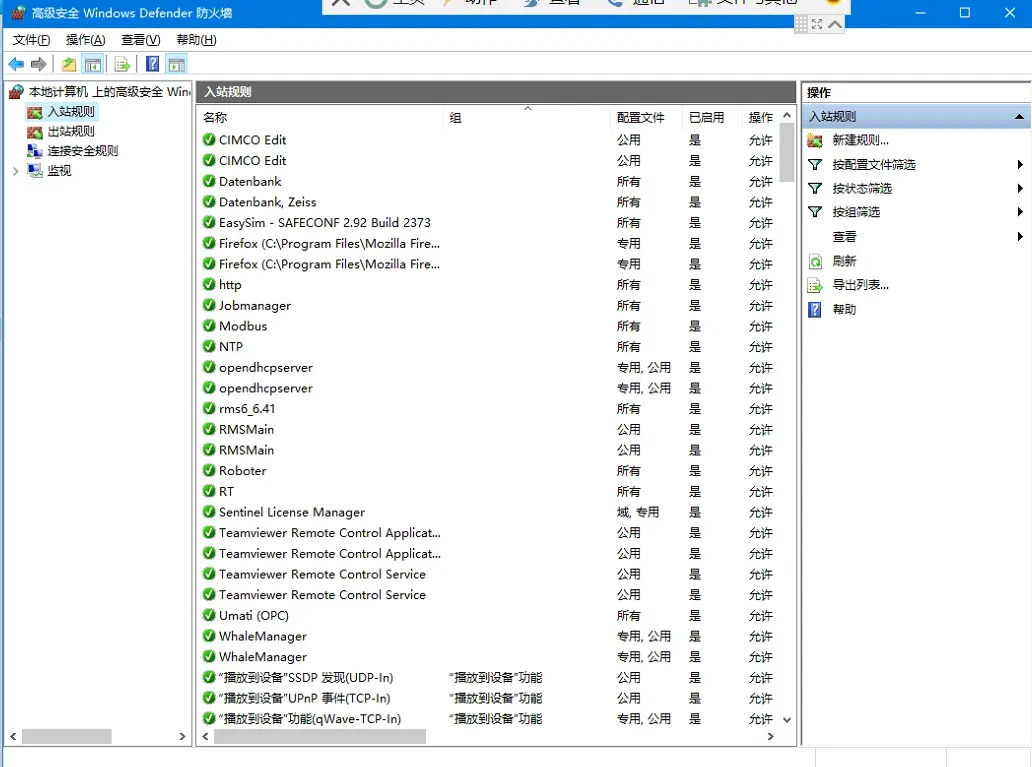1032x767 pixels.
Task: Click green check icon beside Sentinel License Manager
Action: pyautogui.click(x=209, y=512)
